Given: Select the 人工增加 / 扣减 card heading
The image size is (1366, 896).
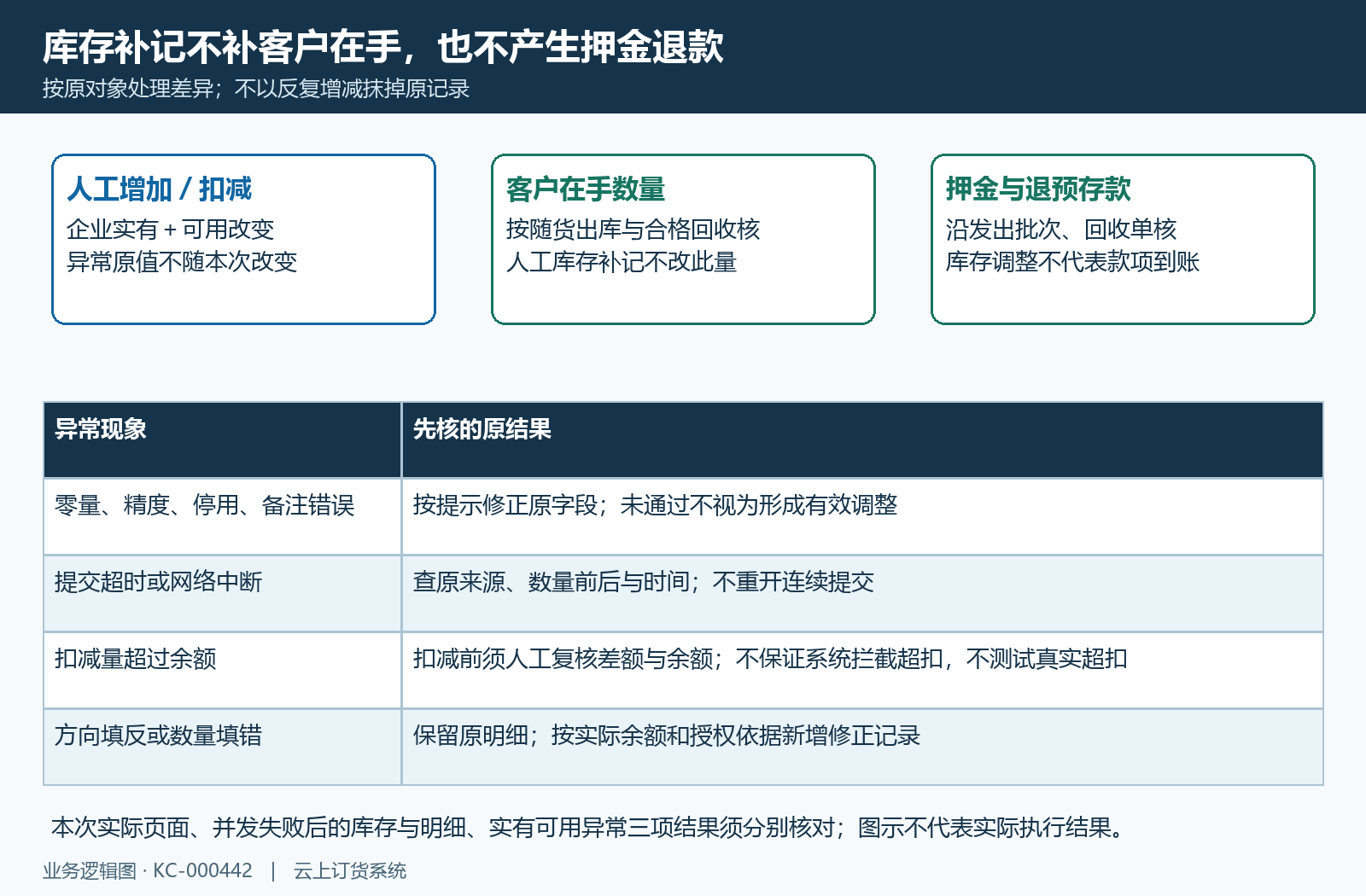Looking at the screenshot, I should point(160,189).
